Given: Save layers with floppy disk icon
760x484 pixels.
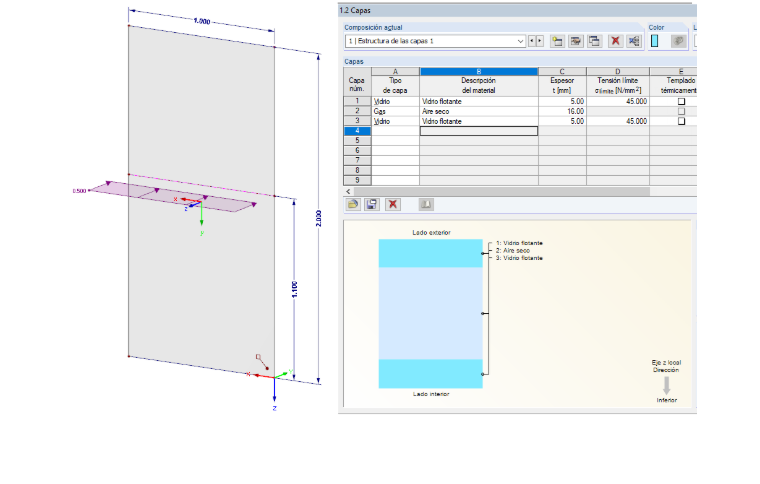Looking at the screenshot, I should pos(372,204).
